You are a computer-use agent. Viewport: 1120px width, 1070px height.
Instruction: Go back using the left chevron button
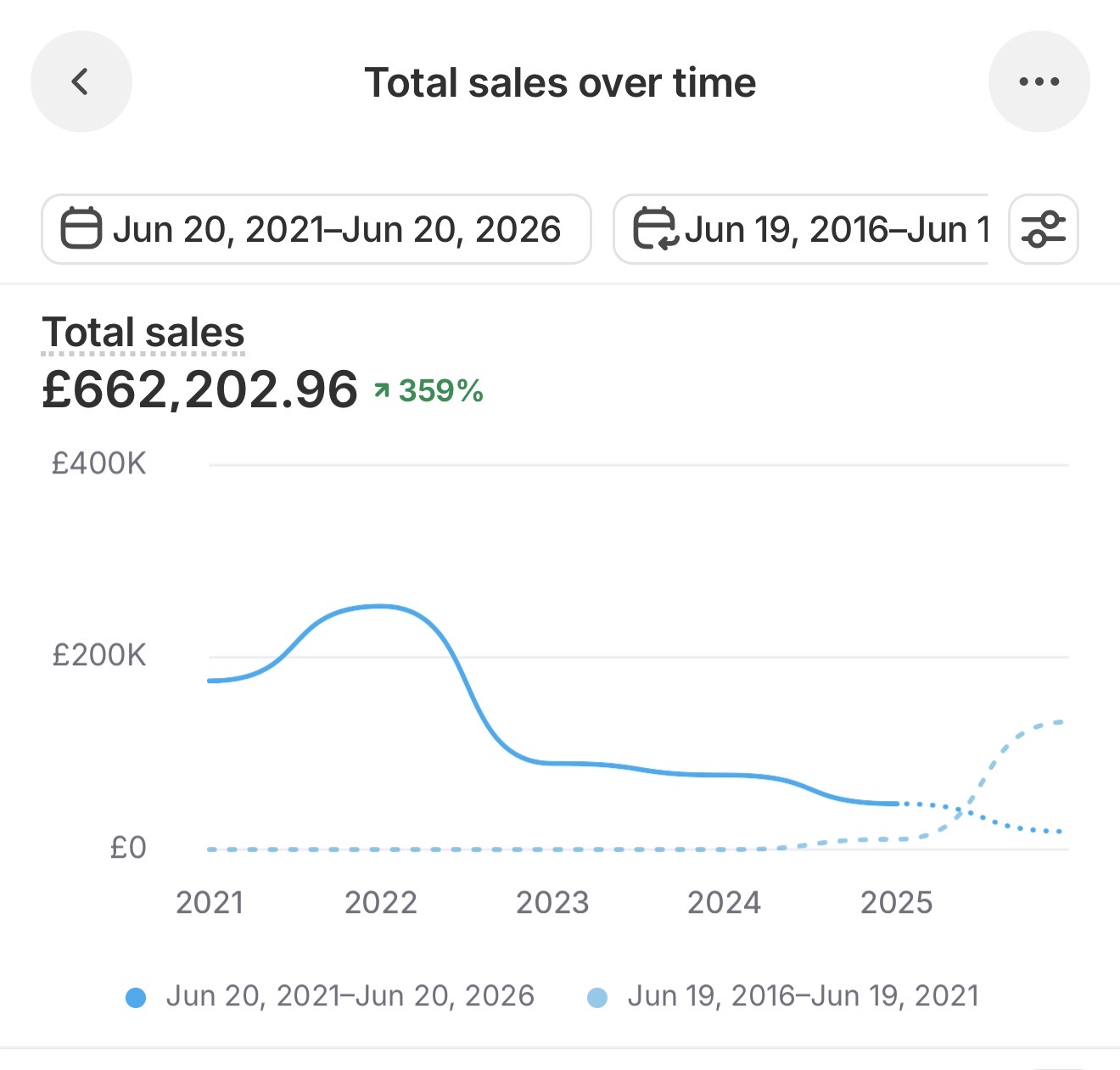tap(81, 81)
